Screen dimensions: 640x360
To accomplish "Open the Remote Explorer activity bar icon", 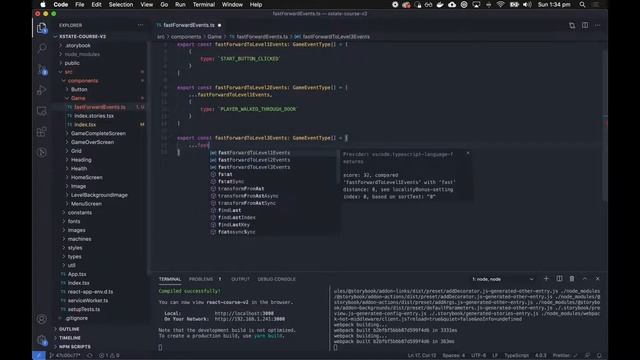I will click(x=42, y=111).
